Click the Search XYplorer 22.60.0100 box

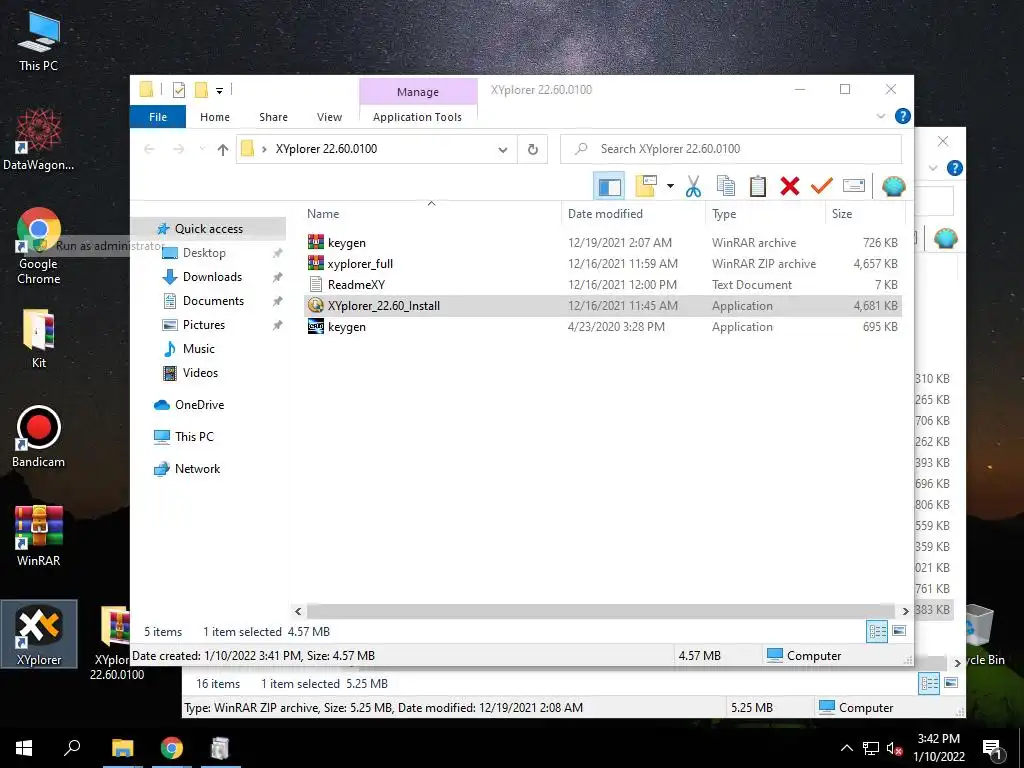(x=731, y=149)
